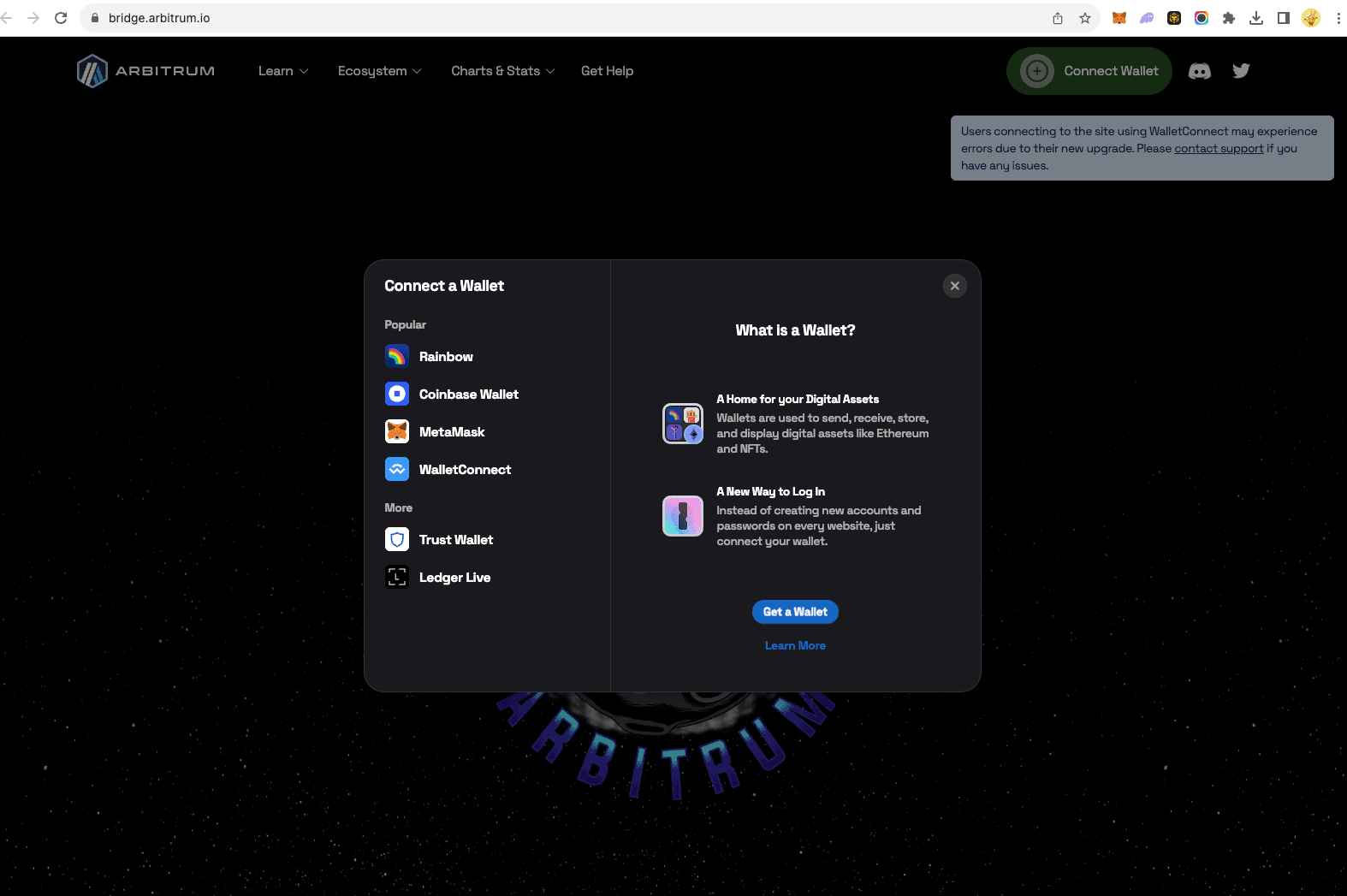Select the Rainbow wallet icon
The image size is (1347, 896).
pyautogui.click(x=397, y=356)
